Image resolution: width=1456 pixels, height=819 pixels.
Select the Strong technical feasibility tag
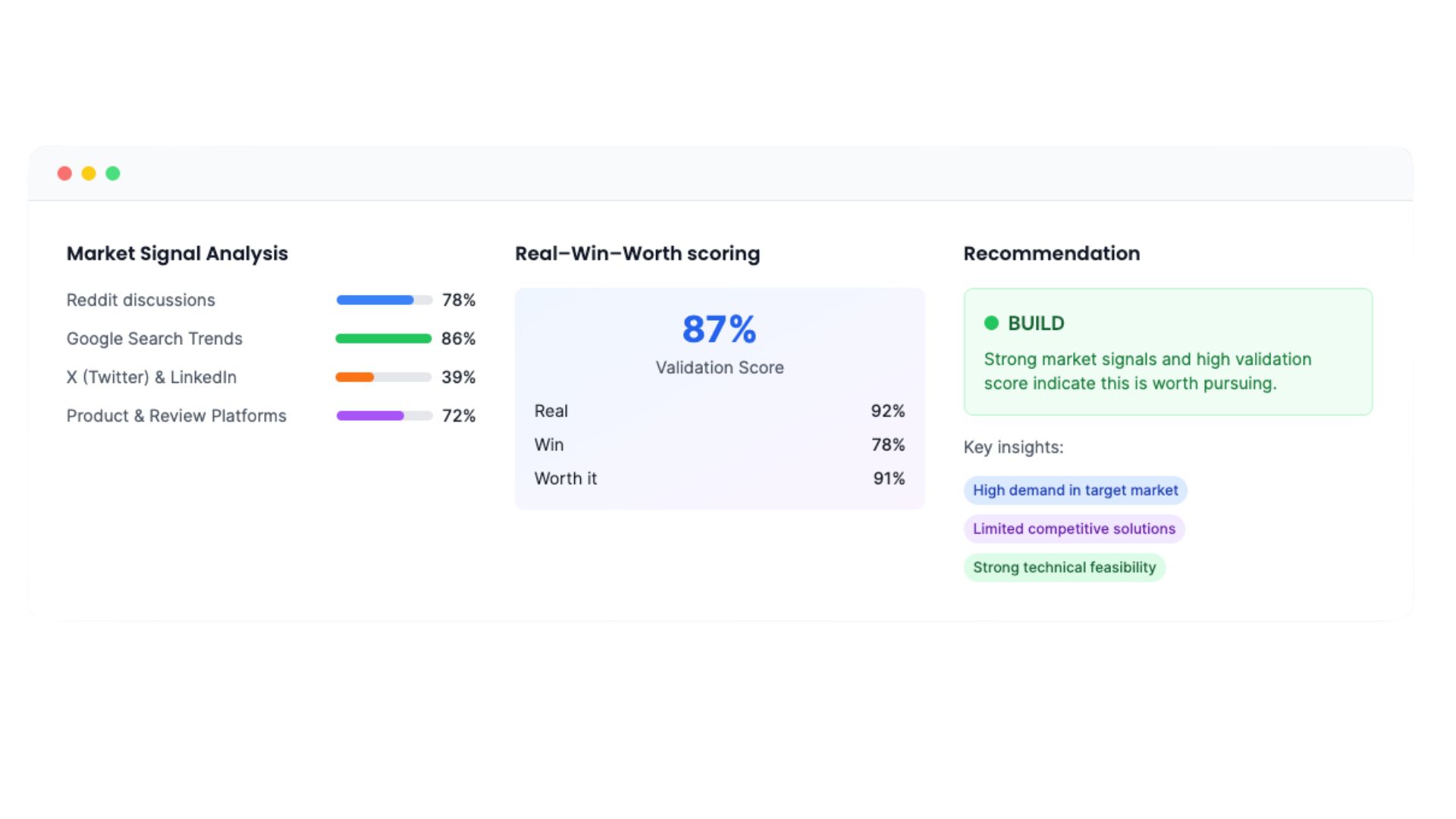click(1064, 568)
